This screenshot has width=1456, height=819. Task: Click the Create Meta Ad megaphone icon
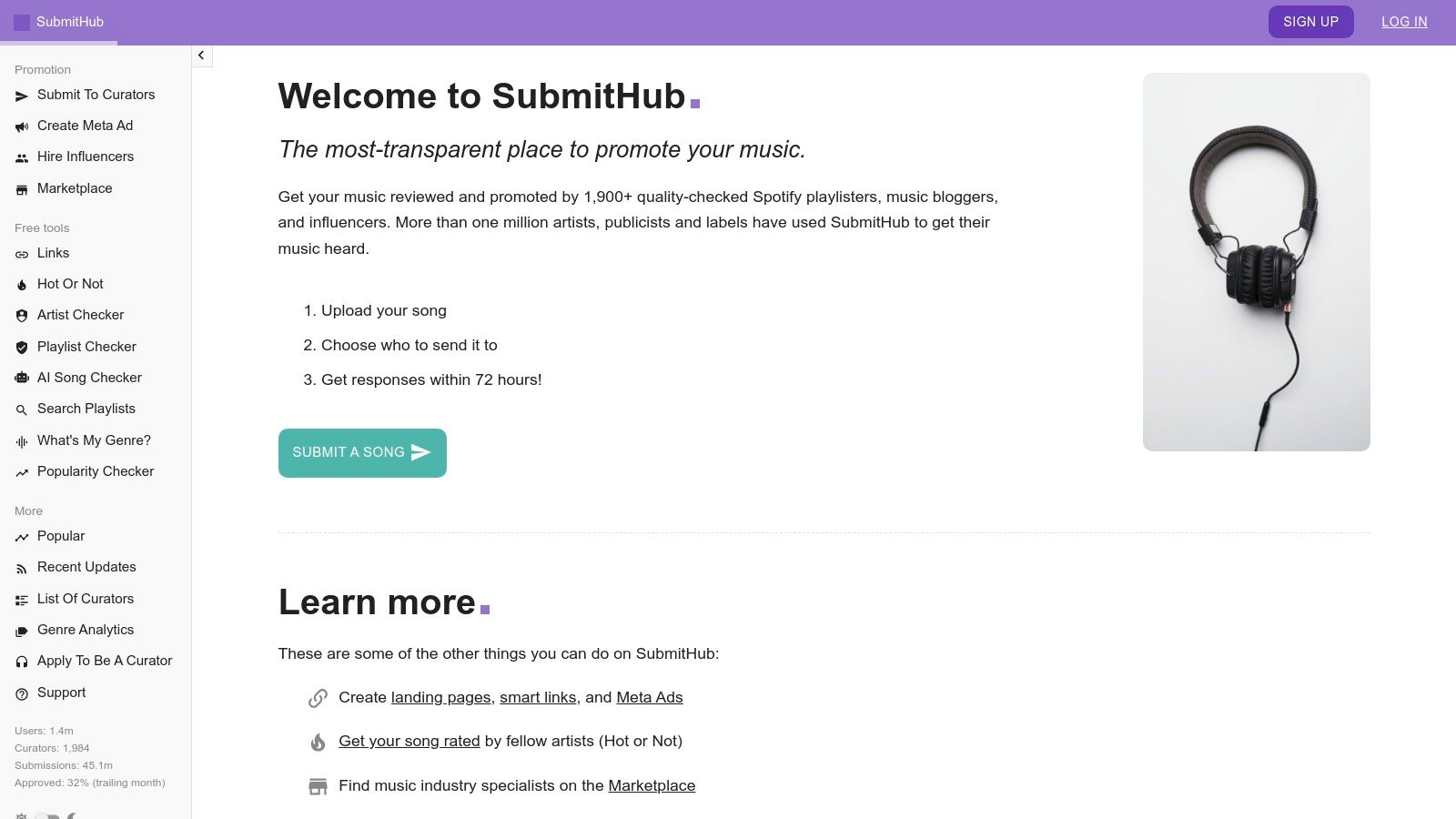(22, 126)
